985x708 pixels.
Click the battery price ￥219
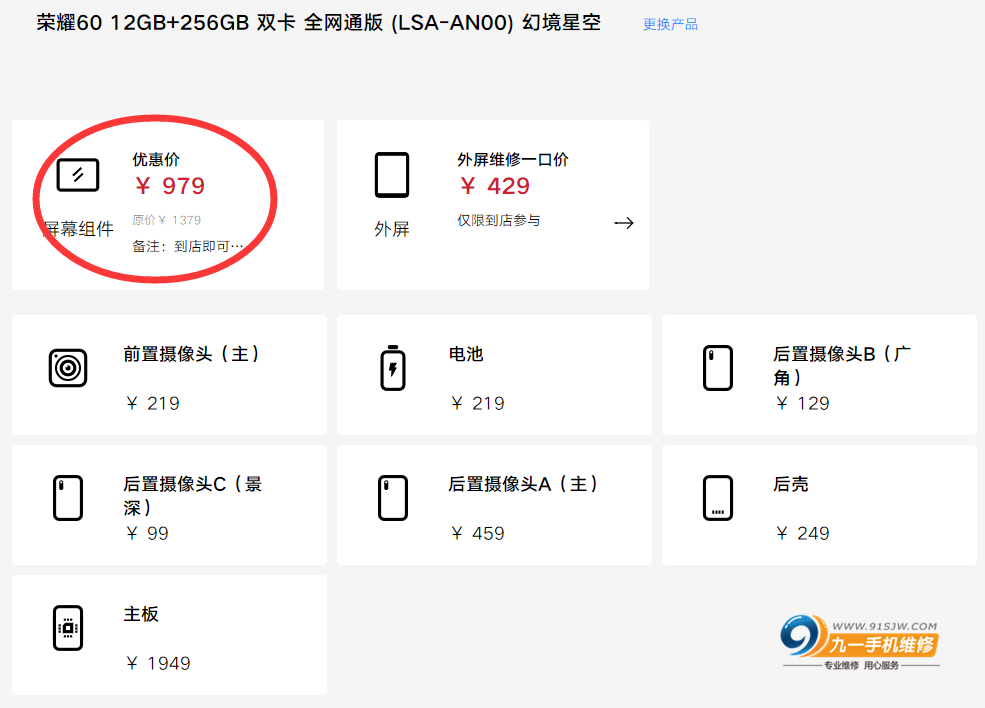[x=477, y=403]
